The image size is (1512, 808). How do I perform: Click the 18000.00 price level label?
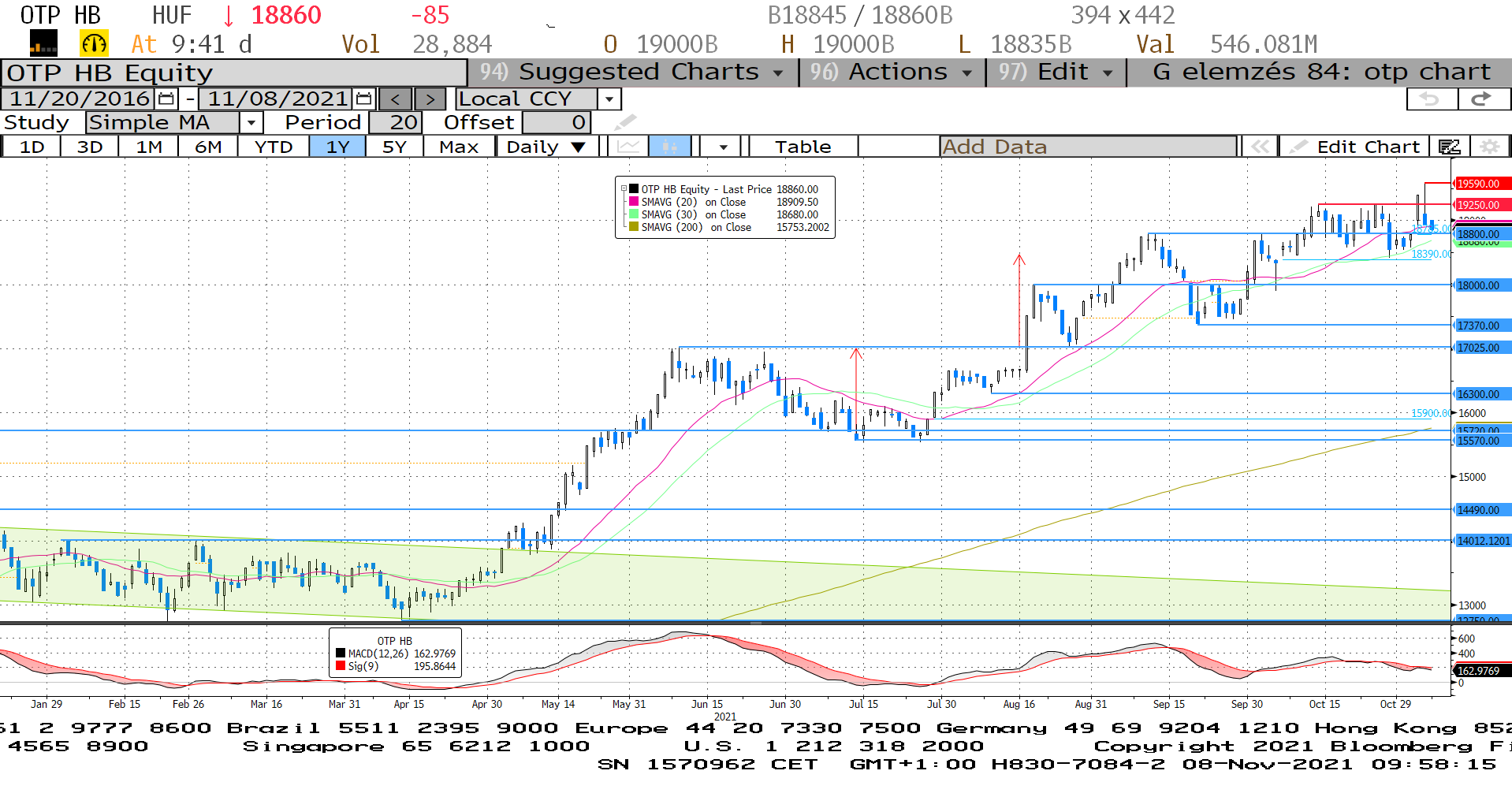click(x=1482, y=285)
